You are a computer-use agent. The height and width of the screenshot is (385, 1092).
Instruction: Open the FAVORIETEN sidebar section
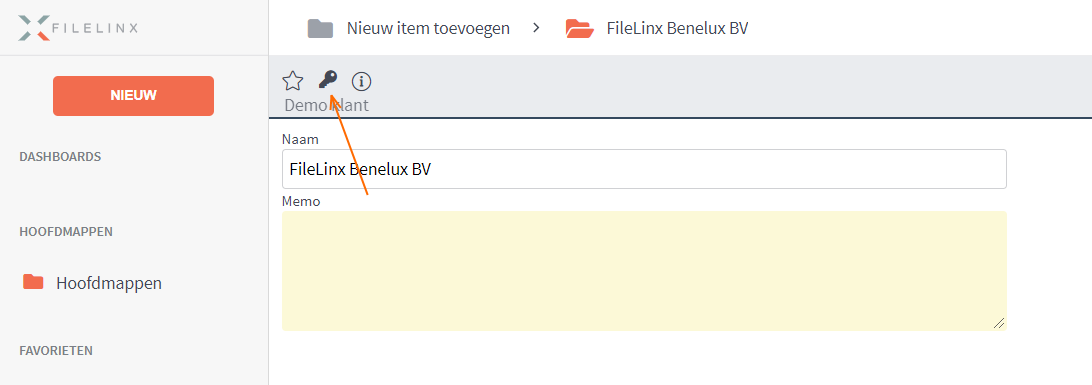tap(56, 351)
